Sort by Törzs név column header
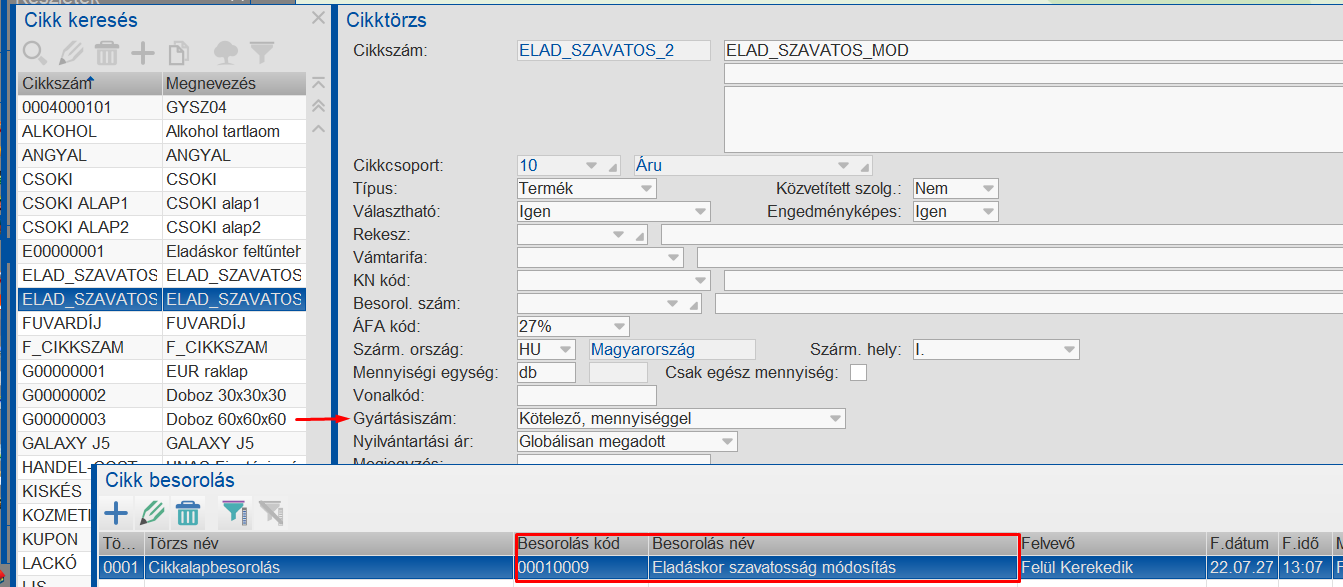The image size is (1343, 587). click(328, 544)
